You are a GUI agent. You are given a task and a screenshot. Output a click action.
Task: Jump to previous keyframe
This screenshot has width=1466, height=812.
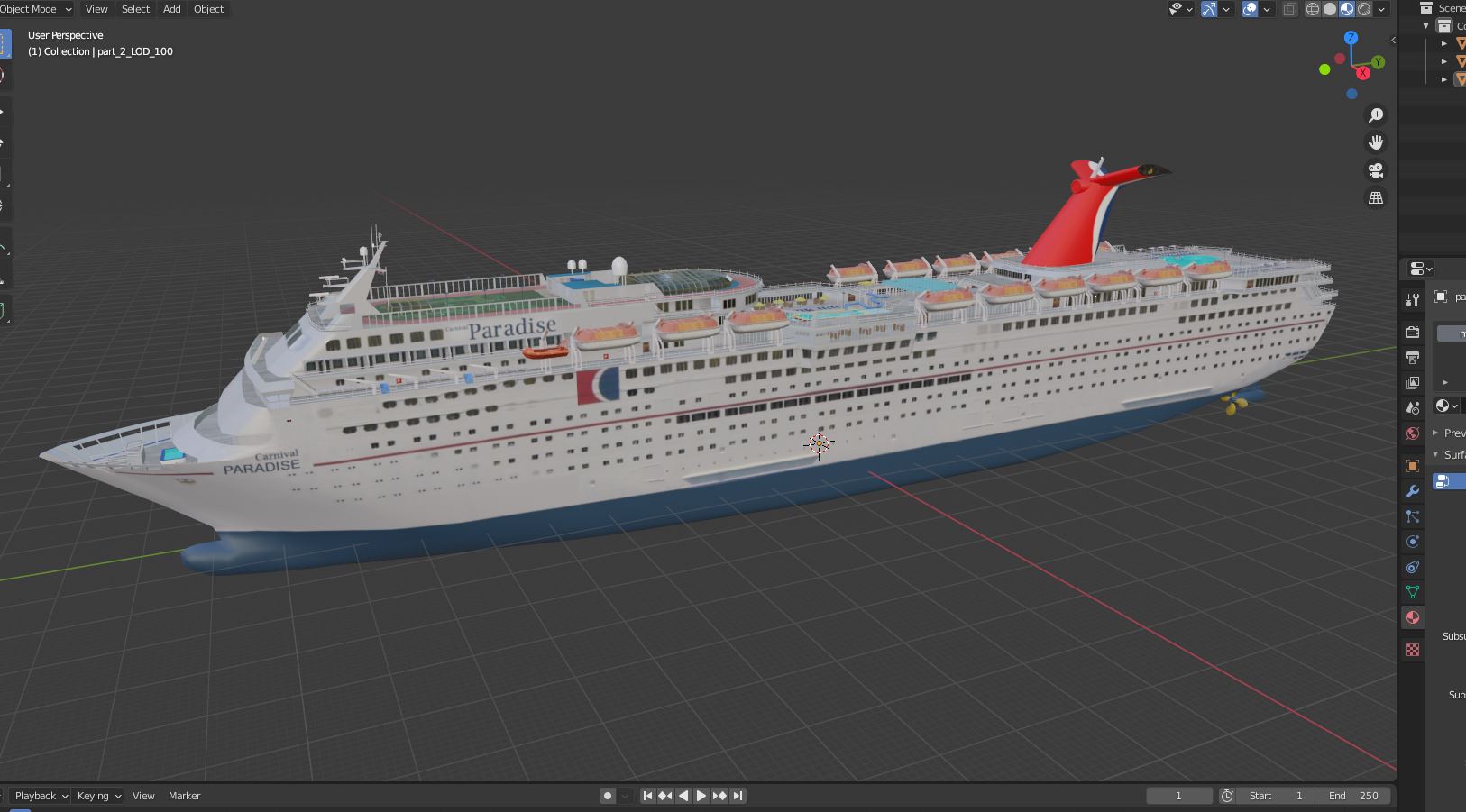tap(665, 796)
